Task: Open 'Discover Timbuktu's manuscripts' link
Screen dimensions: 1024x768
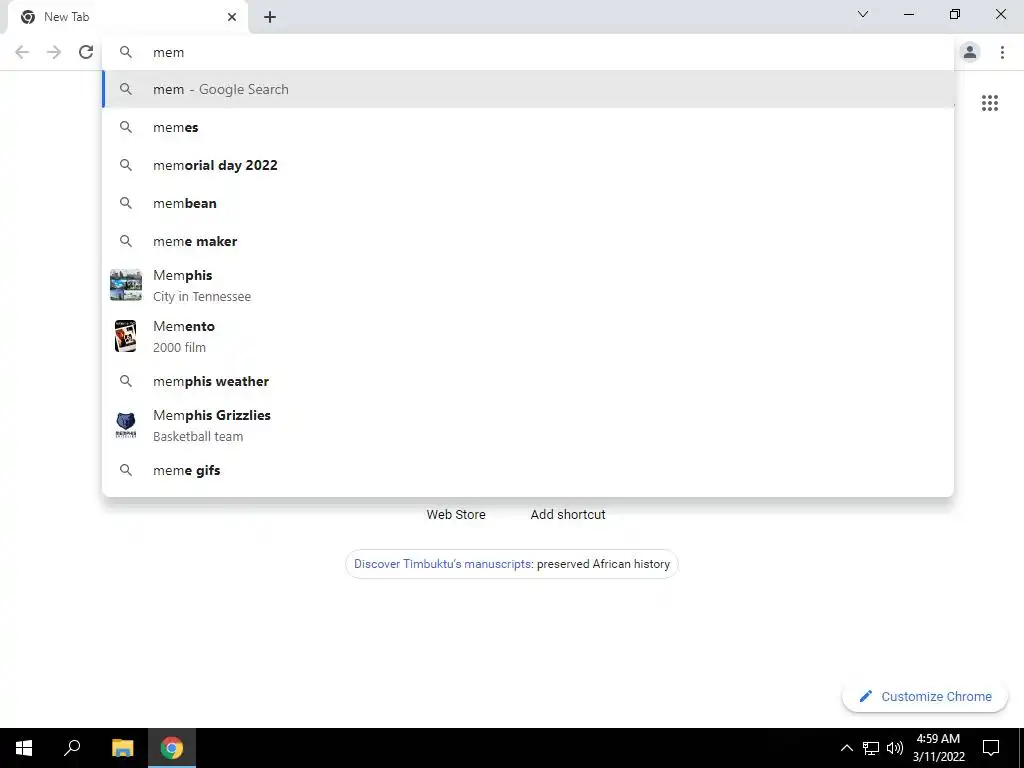Action: (442, 564)
